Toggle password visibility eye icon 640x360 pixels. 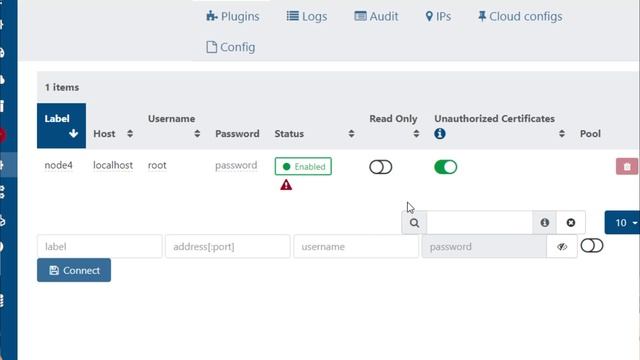[x=562, y=247]
